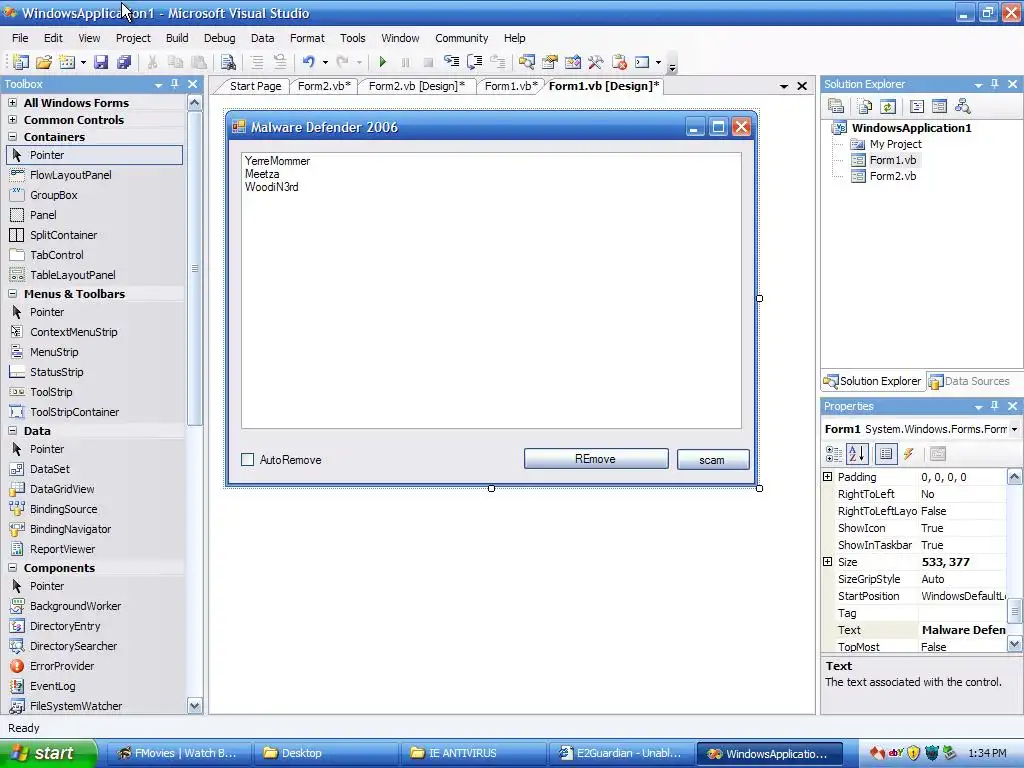
Task: Start debugging with the green play icon
Action: click(383, 62)
